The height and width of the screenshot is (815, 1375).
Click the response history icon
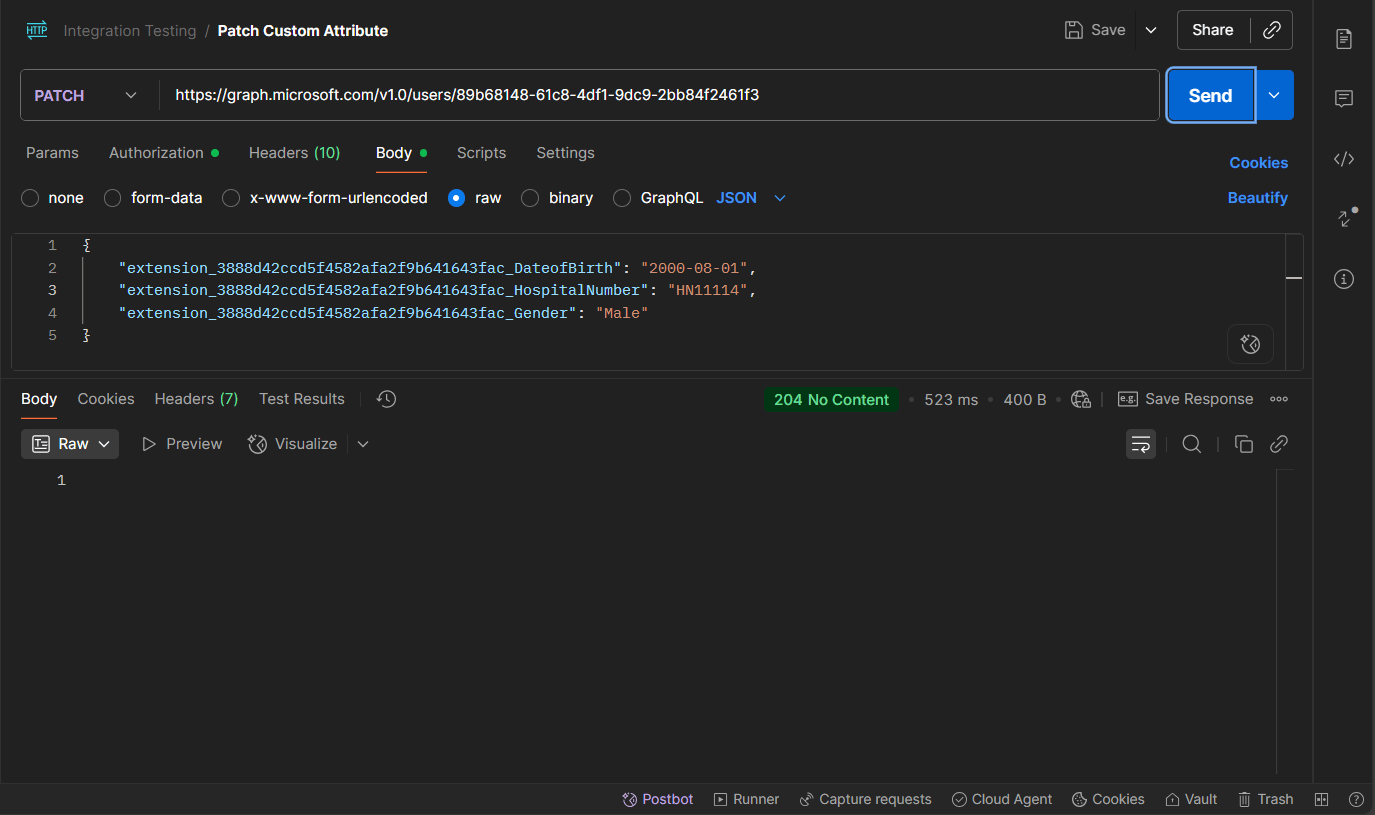coord(386,399)
